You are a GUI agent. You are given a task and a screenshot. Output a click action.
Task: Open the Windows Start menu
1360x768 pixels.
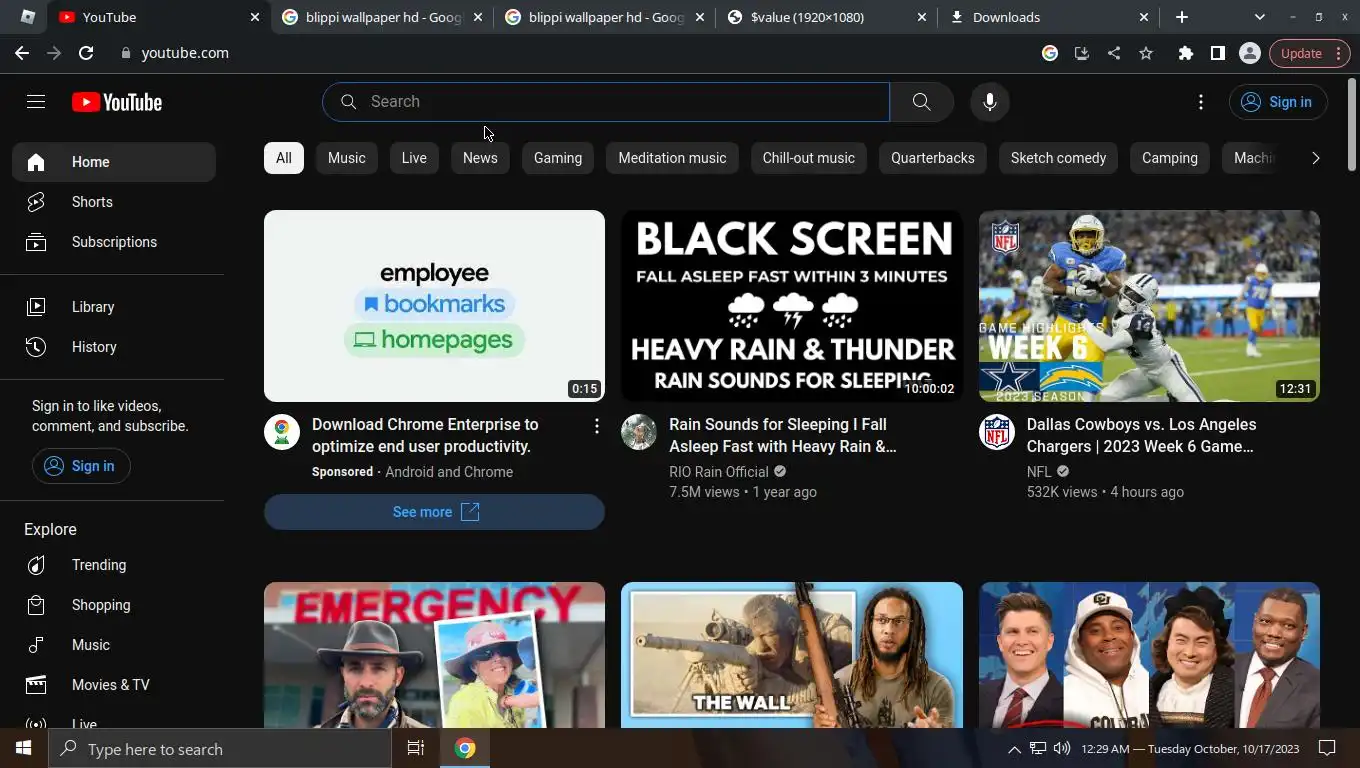pos(24,748)
